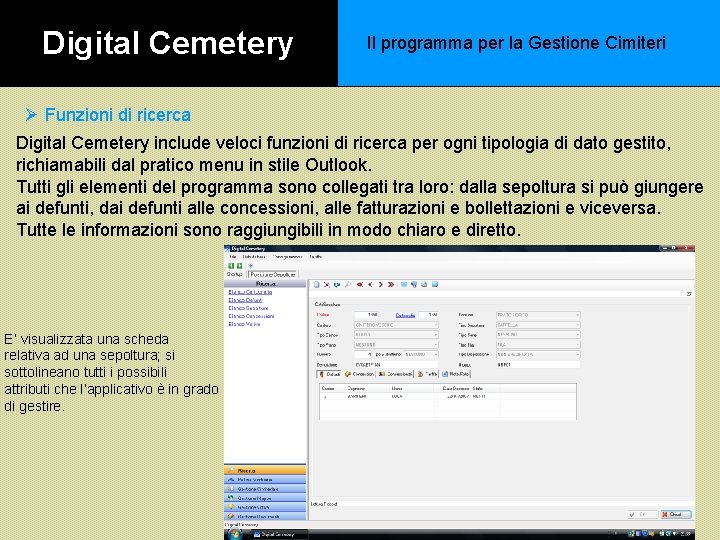Image resolution: width=720 pixels, height=540 pixels.
Task: Click Digital Cemetery taskbar button
Action: pos(278,534)
